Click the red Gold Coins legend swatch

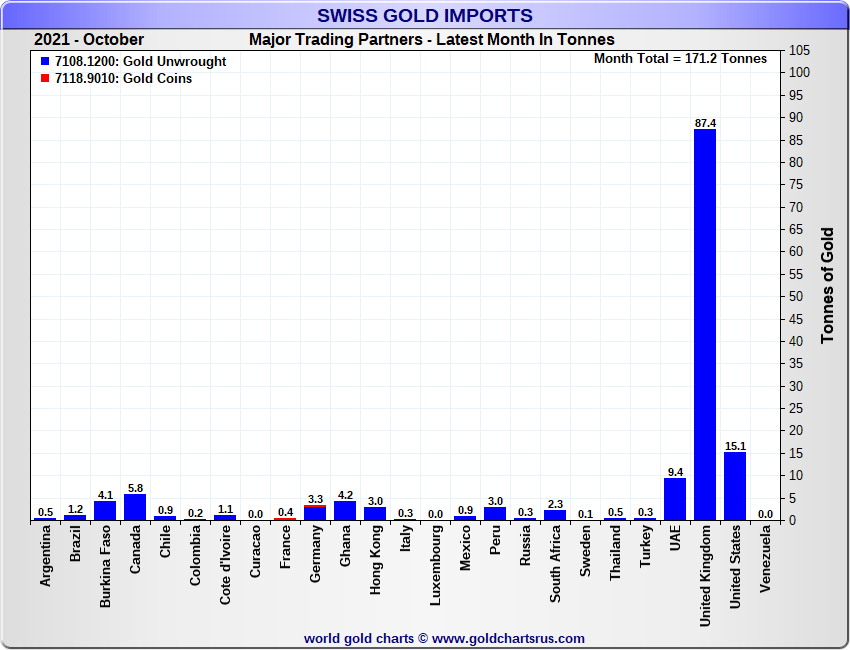pyautogui.click(x=45, y=78)
